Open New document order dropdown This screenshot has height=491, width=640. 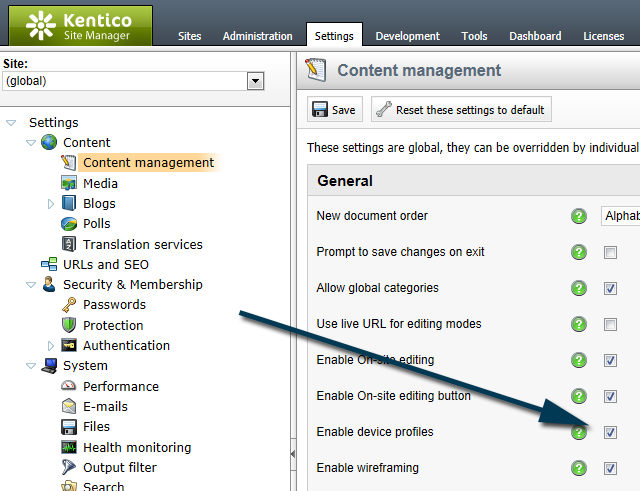point(620,216)
